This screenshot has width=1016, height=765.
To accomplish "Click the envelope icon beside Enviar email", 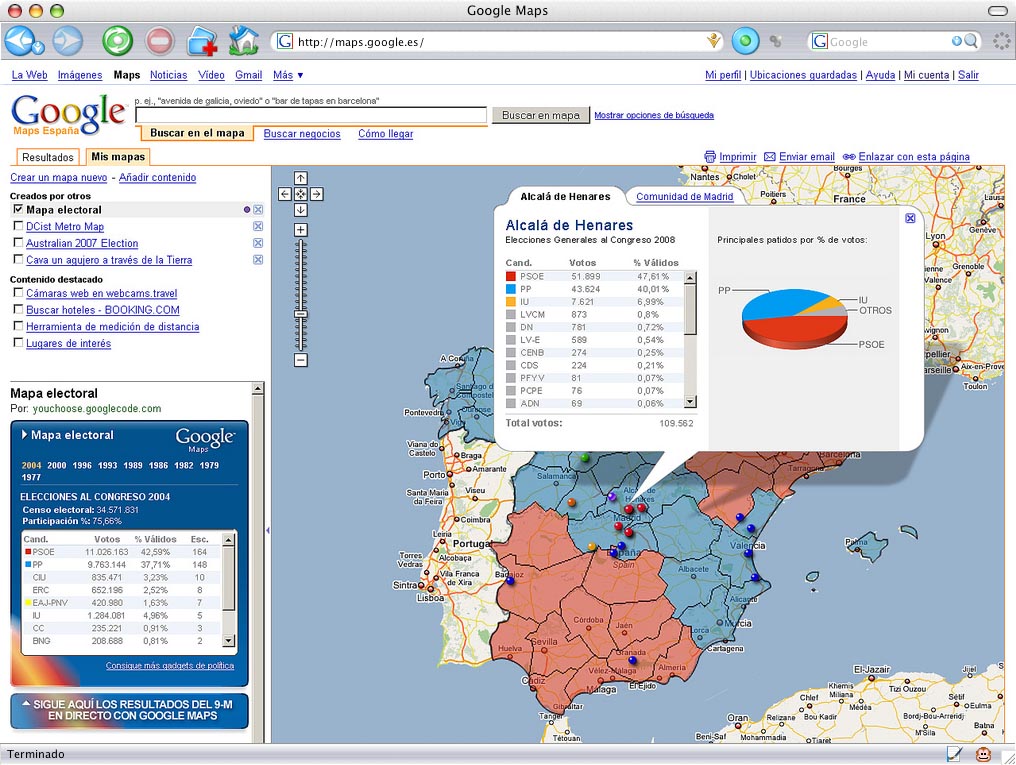I will (770, 157).
